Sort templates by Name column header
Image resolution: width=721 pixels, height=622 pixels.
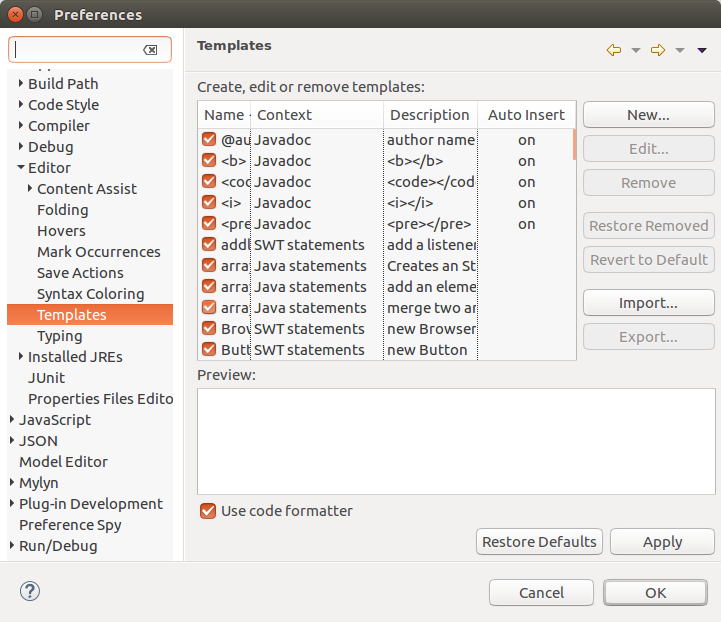pyautogui.click(x=224, y=115)
